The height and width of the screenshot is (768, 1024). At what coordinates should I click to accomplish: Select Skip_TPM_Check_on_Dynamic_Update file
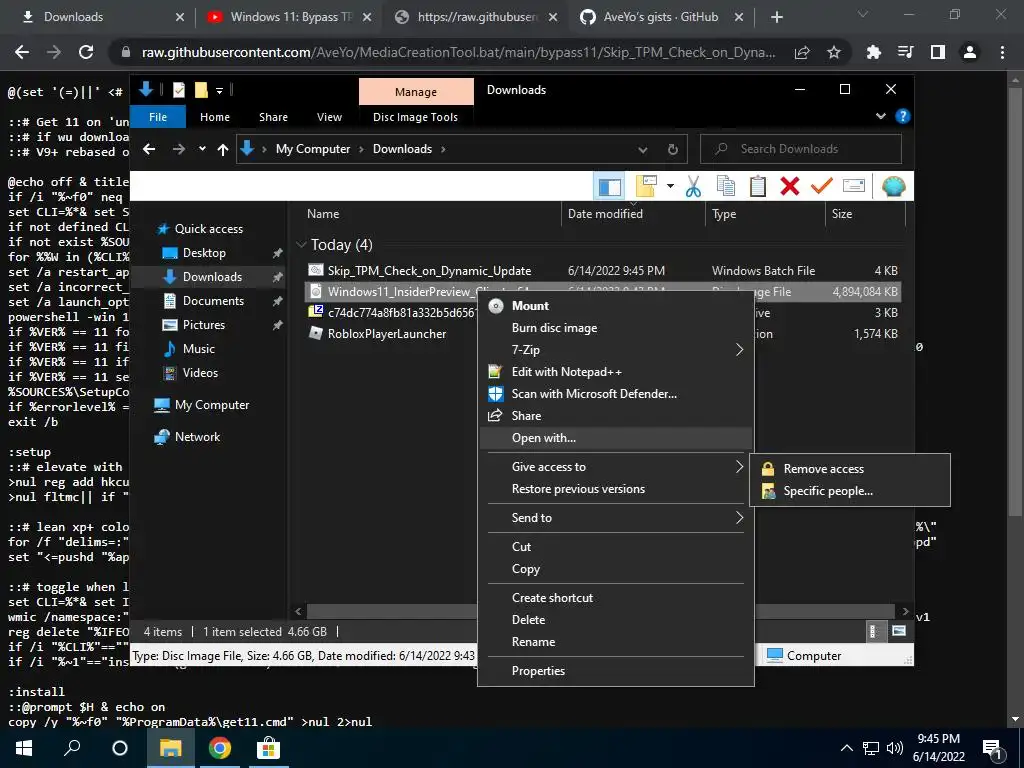click(x=429, y=270)
